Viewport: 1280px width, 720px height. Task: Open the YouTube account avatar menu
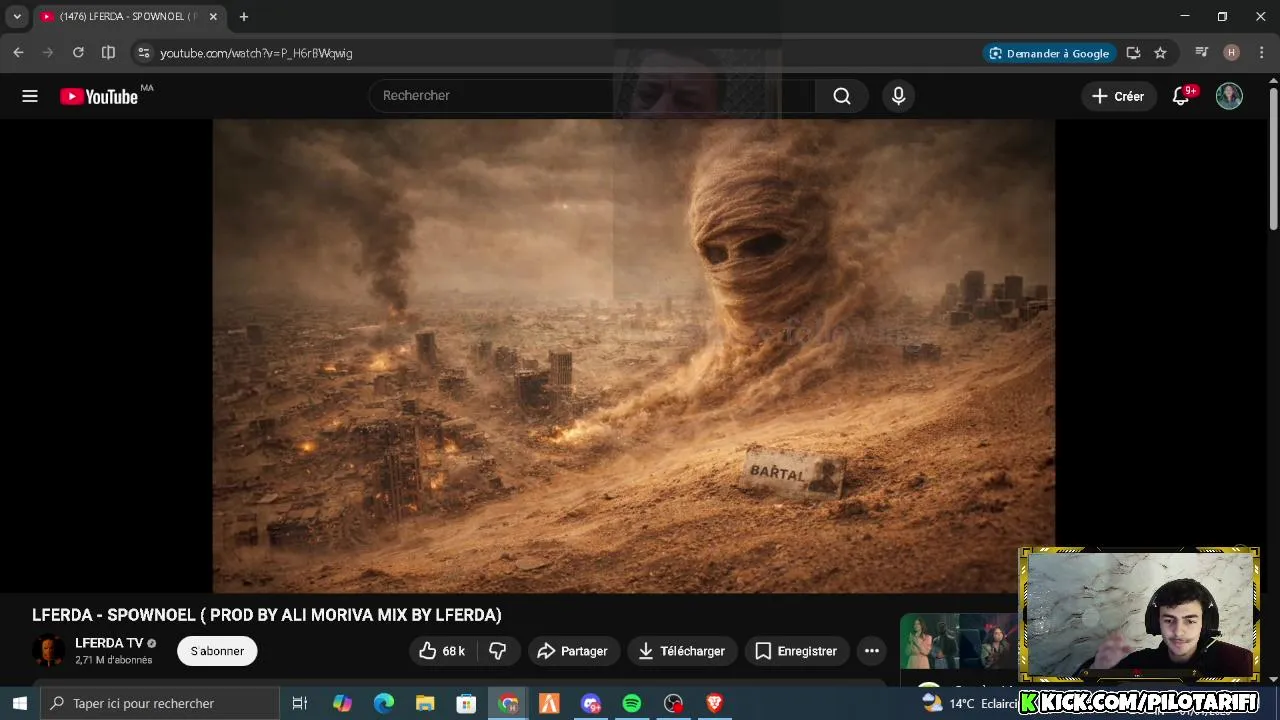pos(1229,96)
